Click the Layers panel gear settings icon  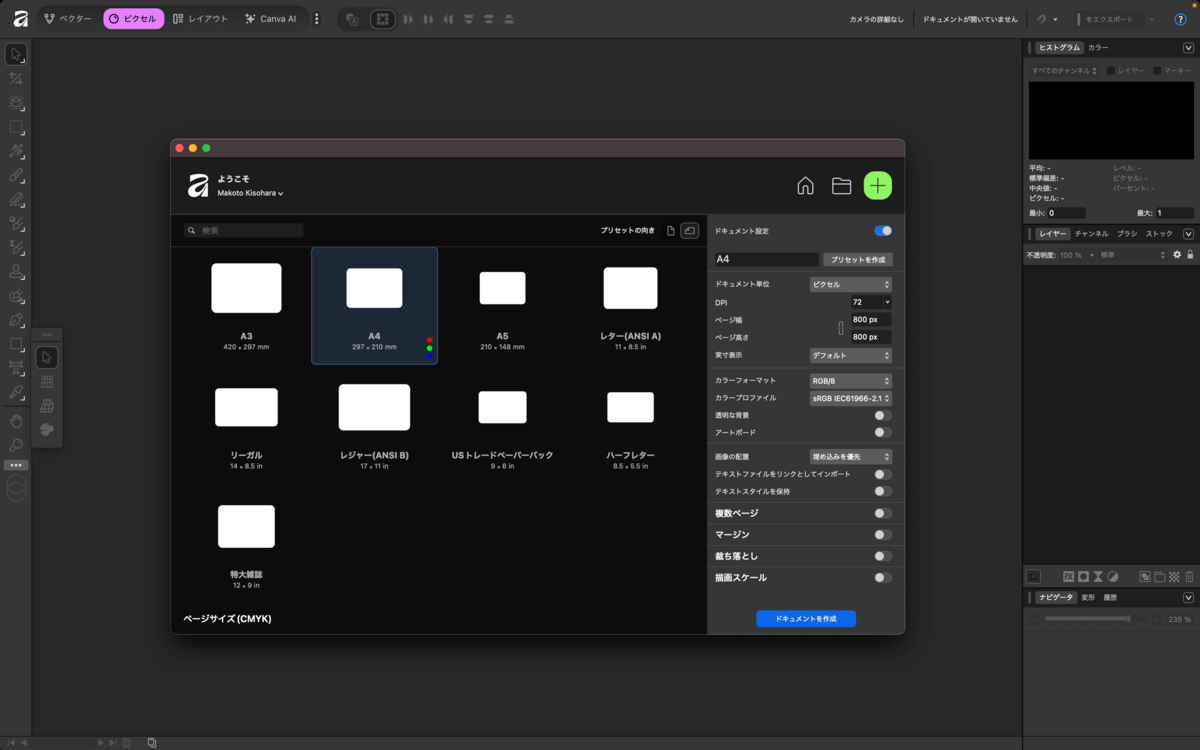(x=1177, y=255)
